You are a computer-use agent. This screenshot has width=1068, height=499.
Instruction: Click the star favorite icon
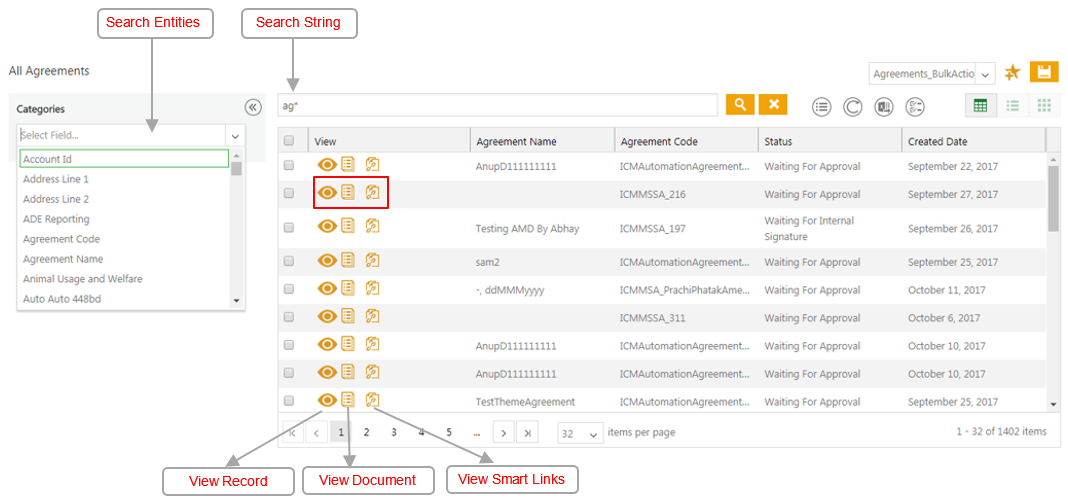pos(1013,73)
